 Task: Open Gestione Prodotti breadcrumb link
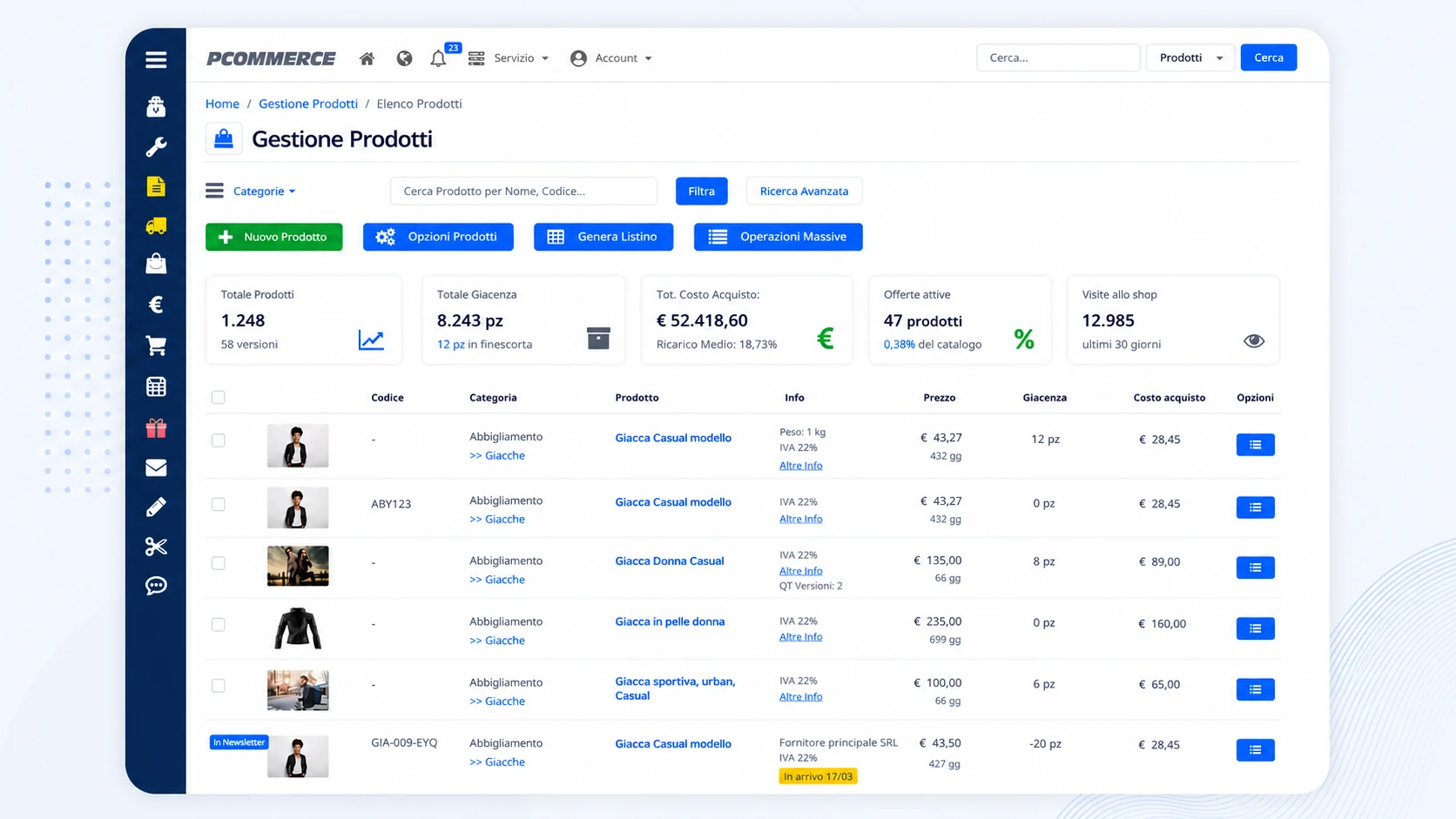308,104
